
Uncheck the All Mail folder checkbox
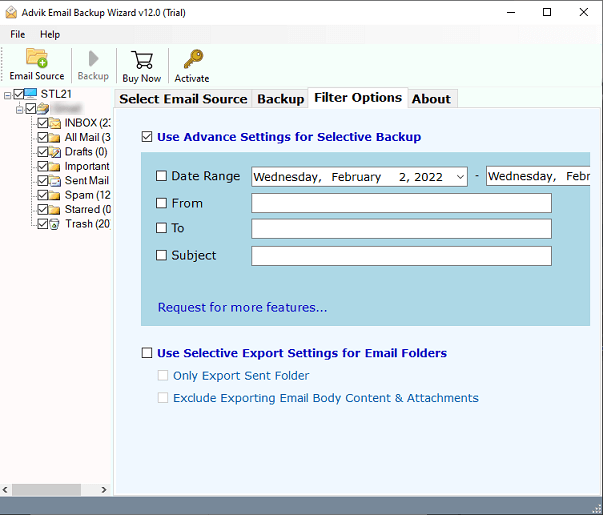point(43,137)
